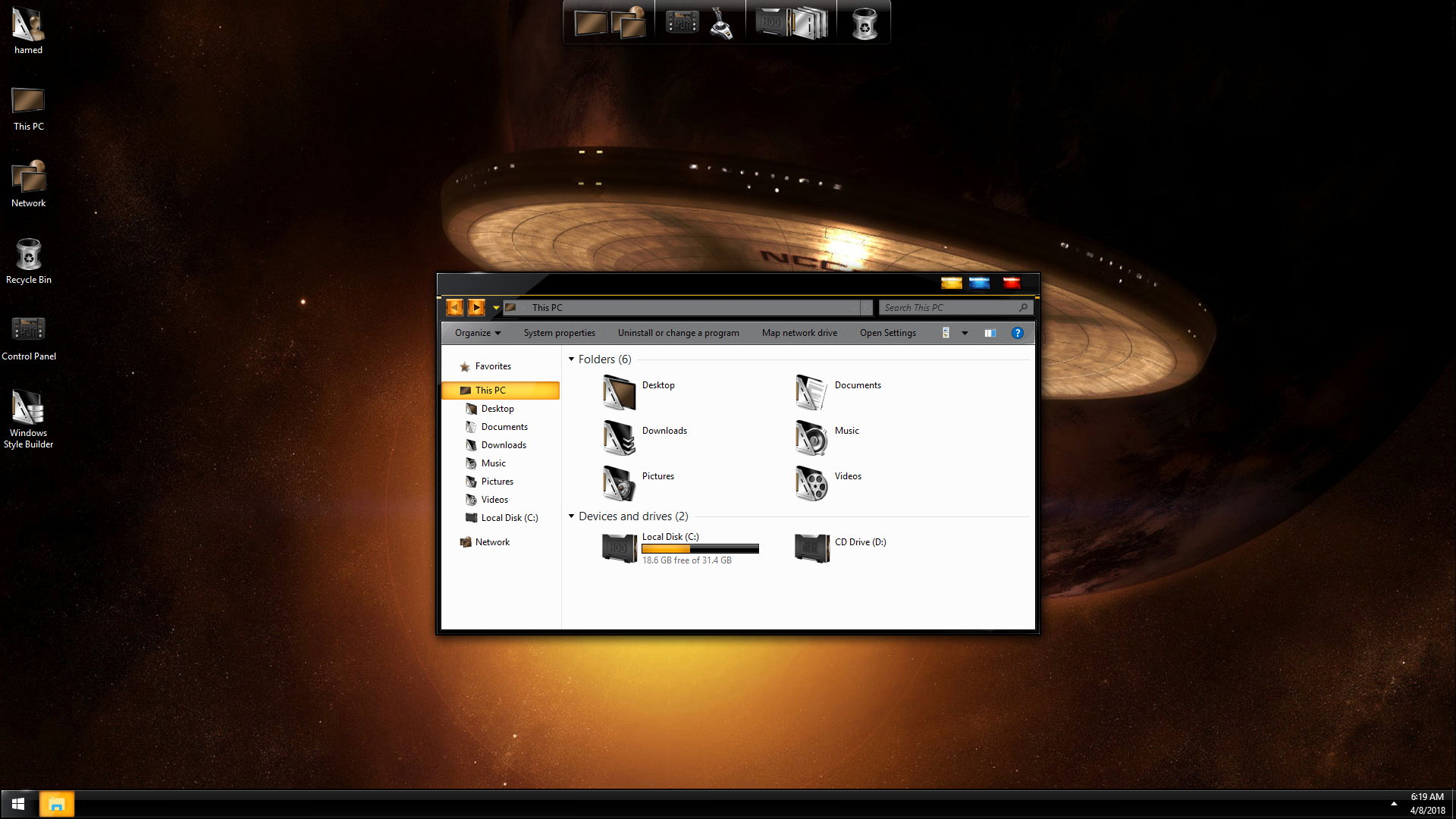1456x819 pixels.
Task: Collapse the Devices and drives (2) section
Action: (x=571, y=516)
